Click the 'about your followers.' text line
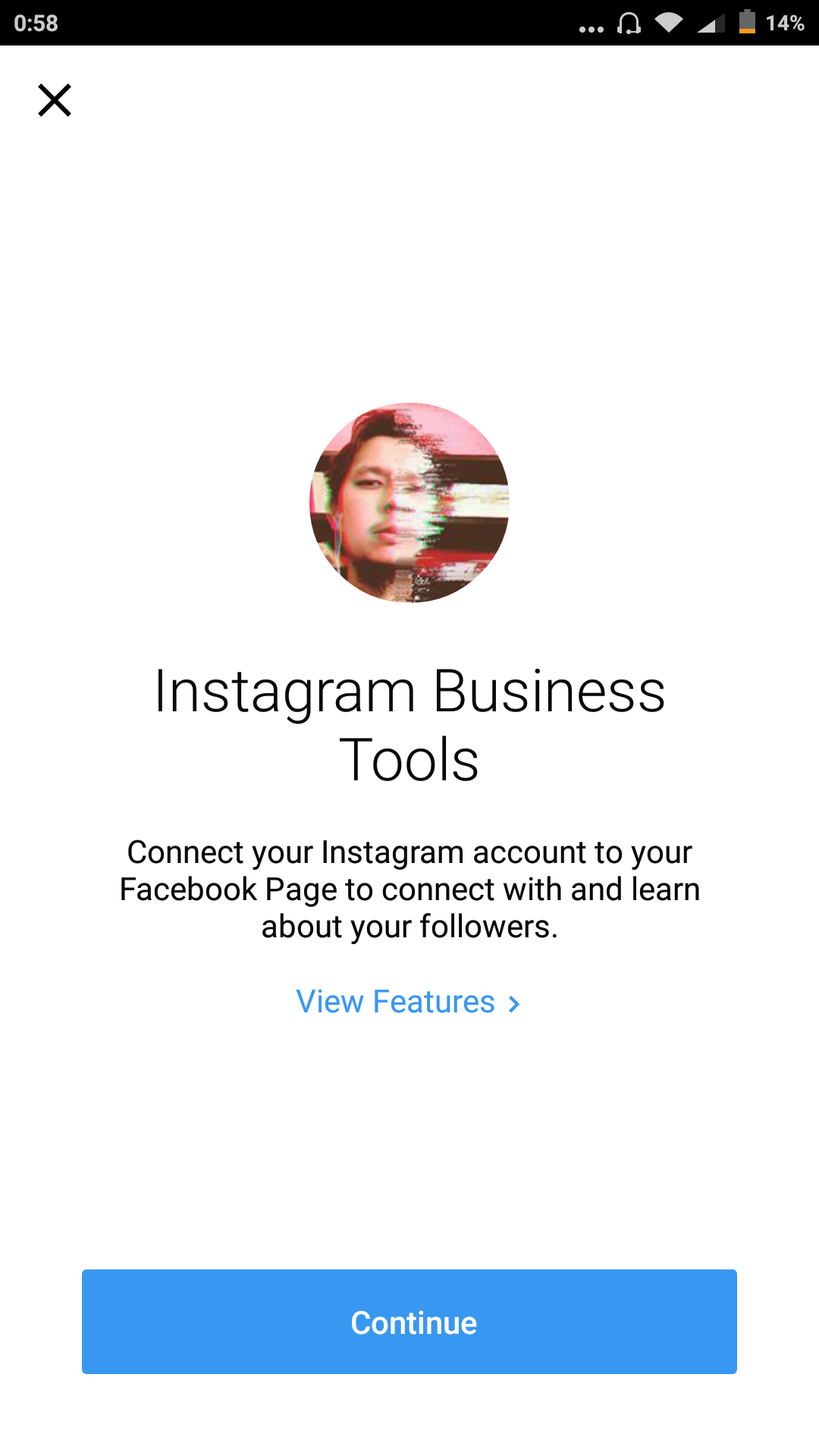Viewport: 819px width, 1456px height. tap(409, 927)
